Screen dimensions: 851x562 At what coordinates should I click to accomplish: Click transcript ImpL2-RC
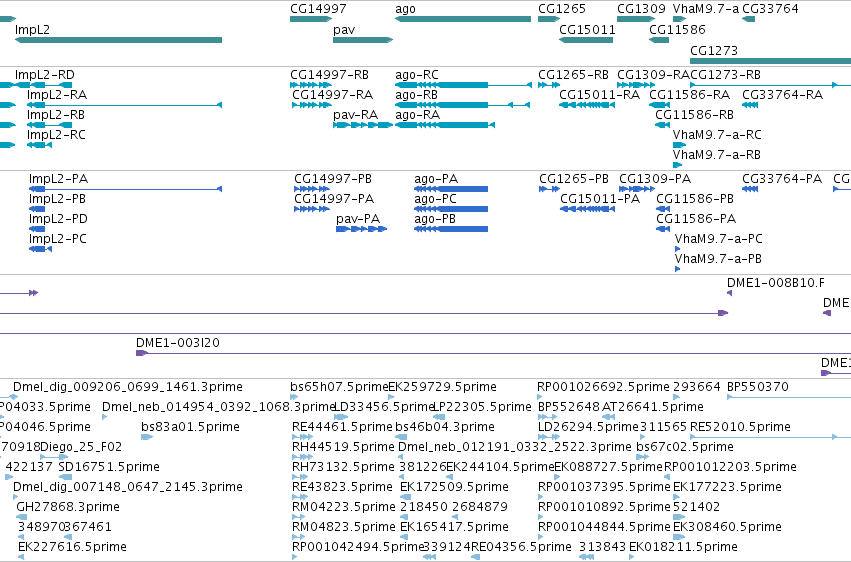click(56, 135)
